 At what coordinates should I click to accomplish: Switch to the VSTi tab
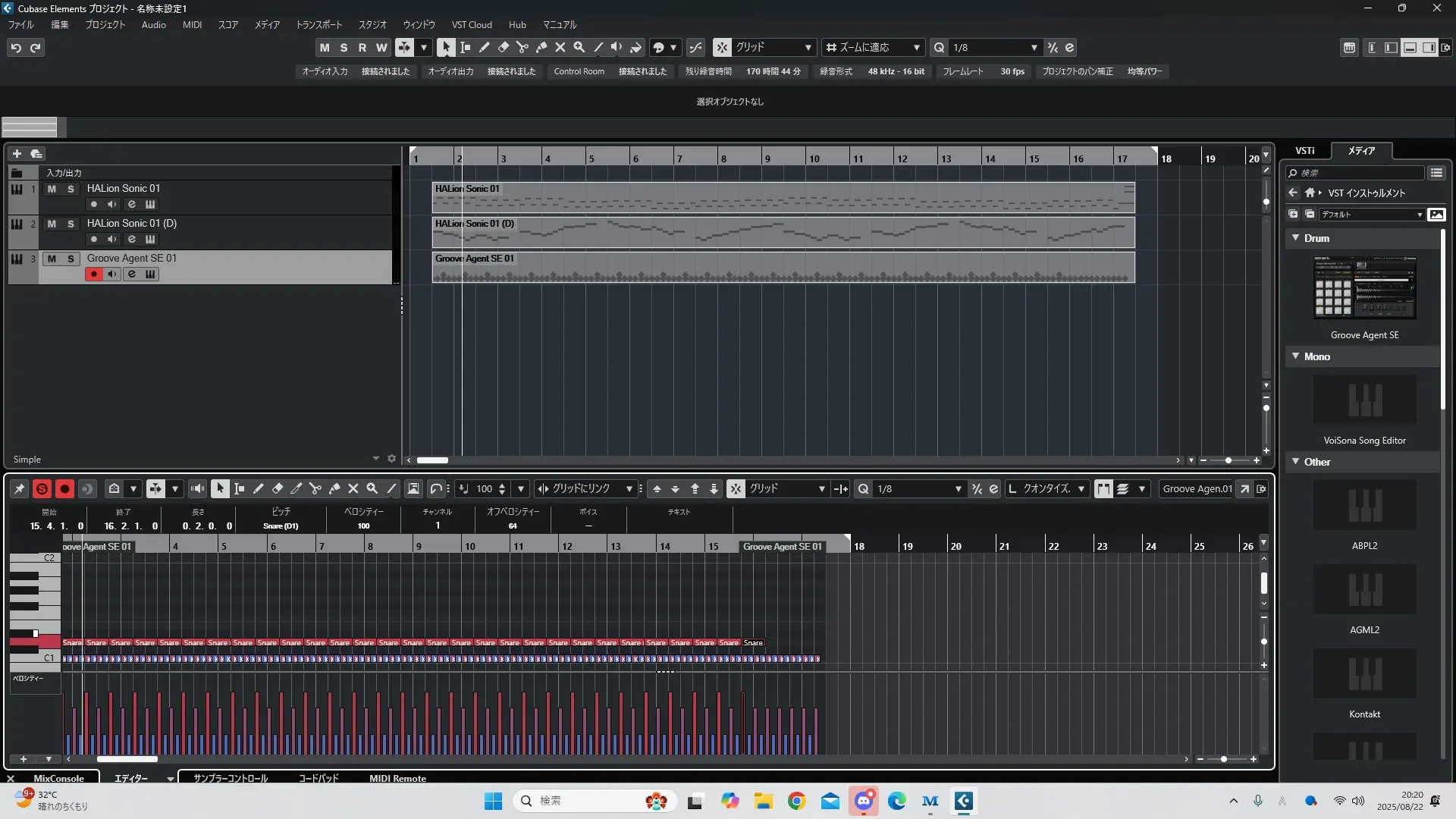[1304, 151]
